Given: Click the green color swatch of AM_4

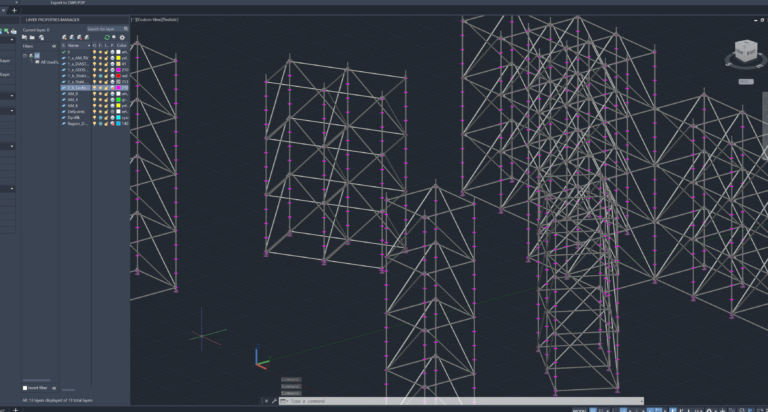Looking at the screenshot, I should point(118,100).
